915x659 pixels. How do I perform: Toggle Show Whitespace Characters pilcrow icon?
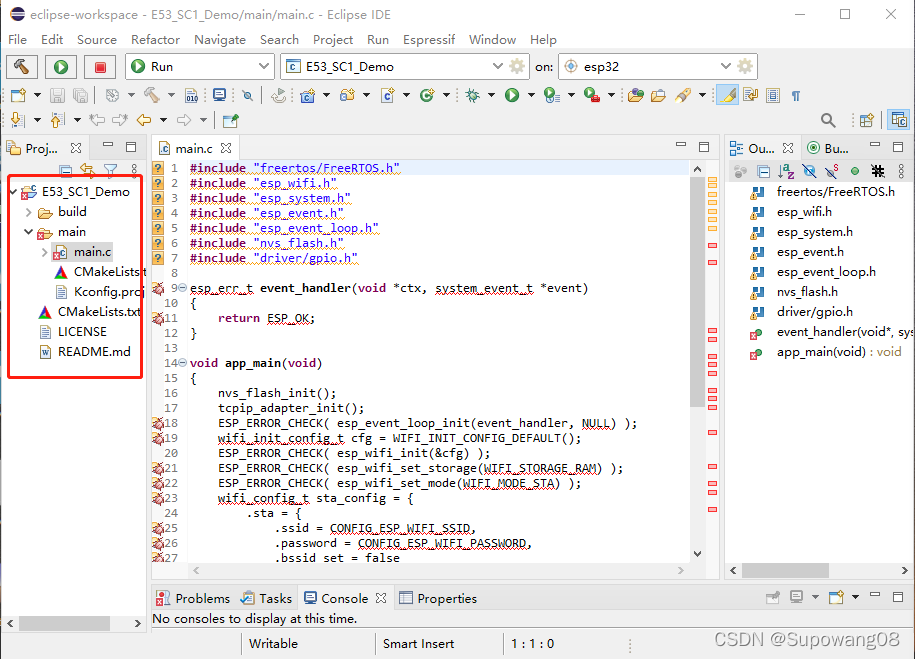tap(795, 96)
